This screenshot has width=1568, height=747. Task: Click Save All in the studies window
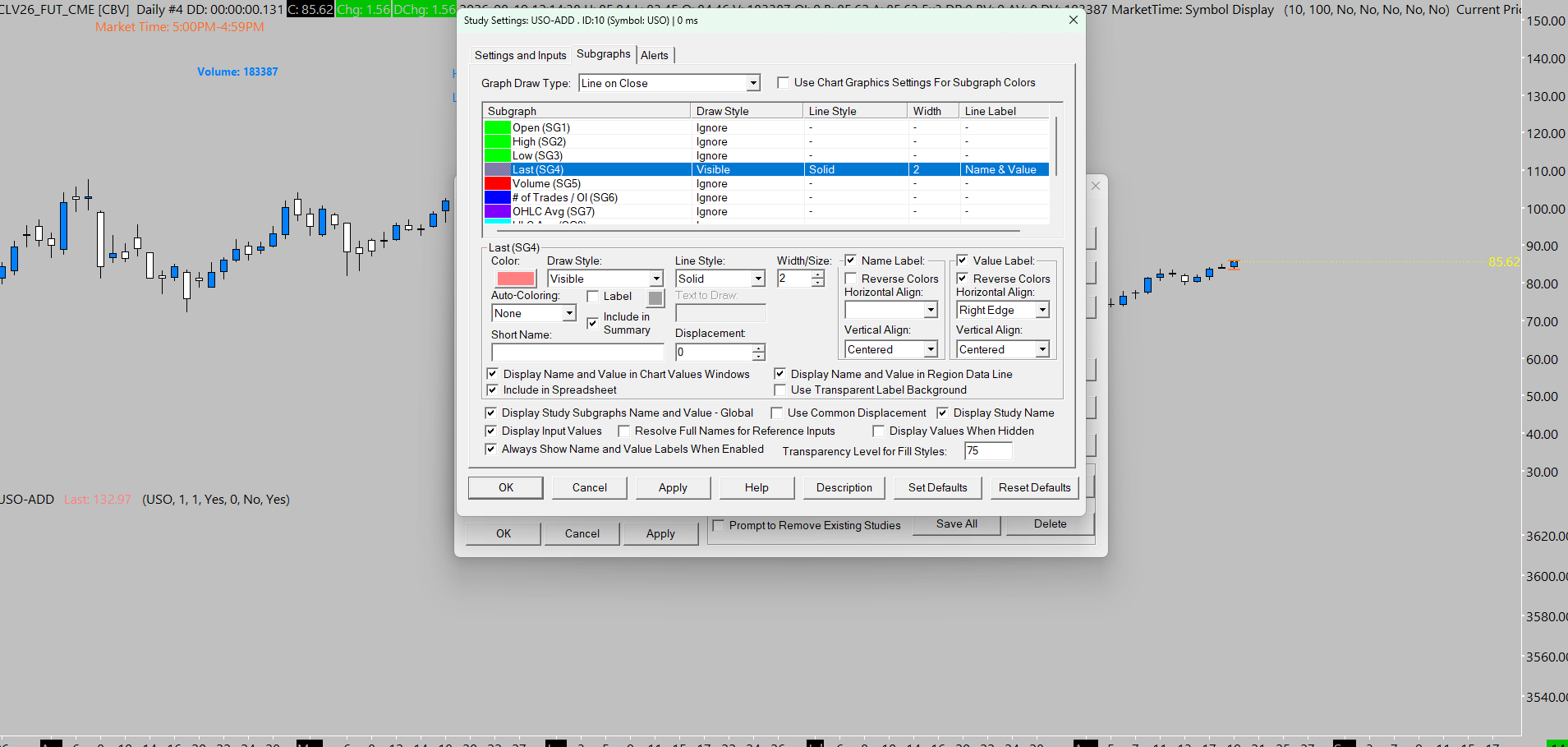pos(957,524)
